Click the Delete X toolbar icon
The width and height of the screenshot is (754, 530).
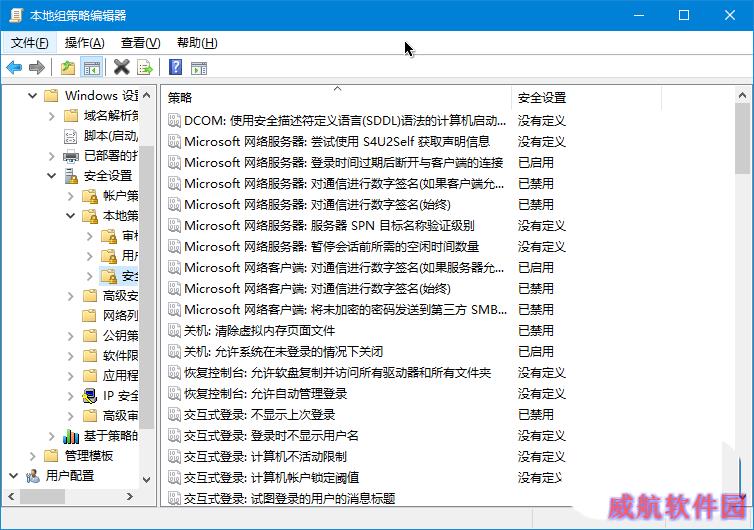click(x=122, y=68)
